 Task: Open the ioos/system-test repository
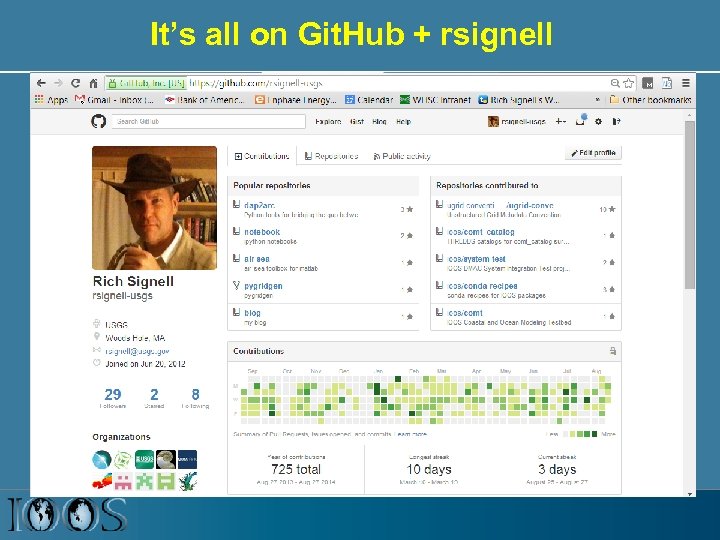click(476, 259)
